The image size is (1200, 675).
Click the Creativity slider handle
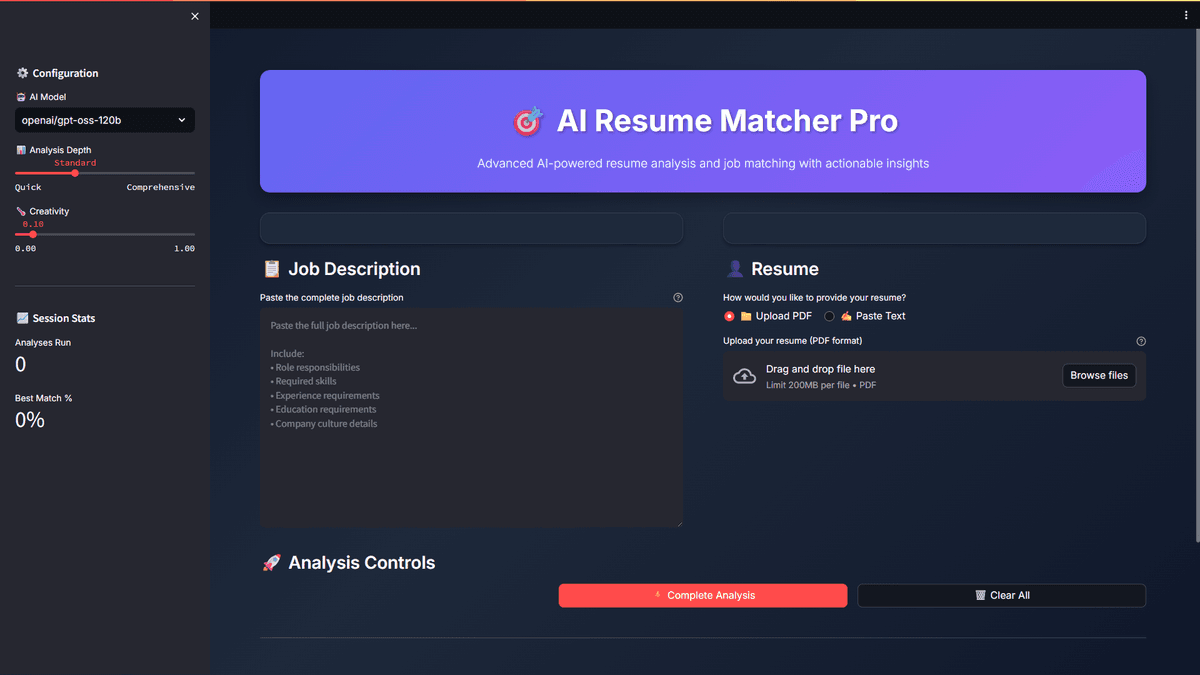click(33, 235)
